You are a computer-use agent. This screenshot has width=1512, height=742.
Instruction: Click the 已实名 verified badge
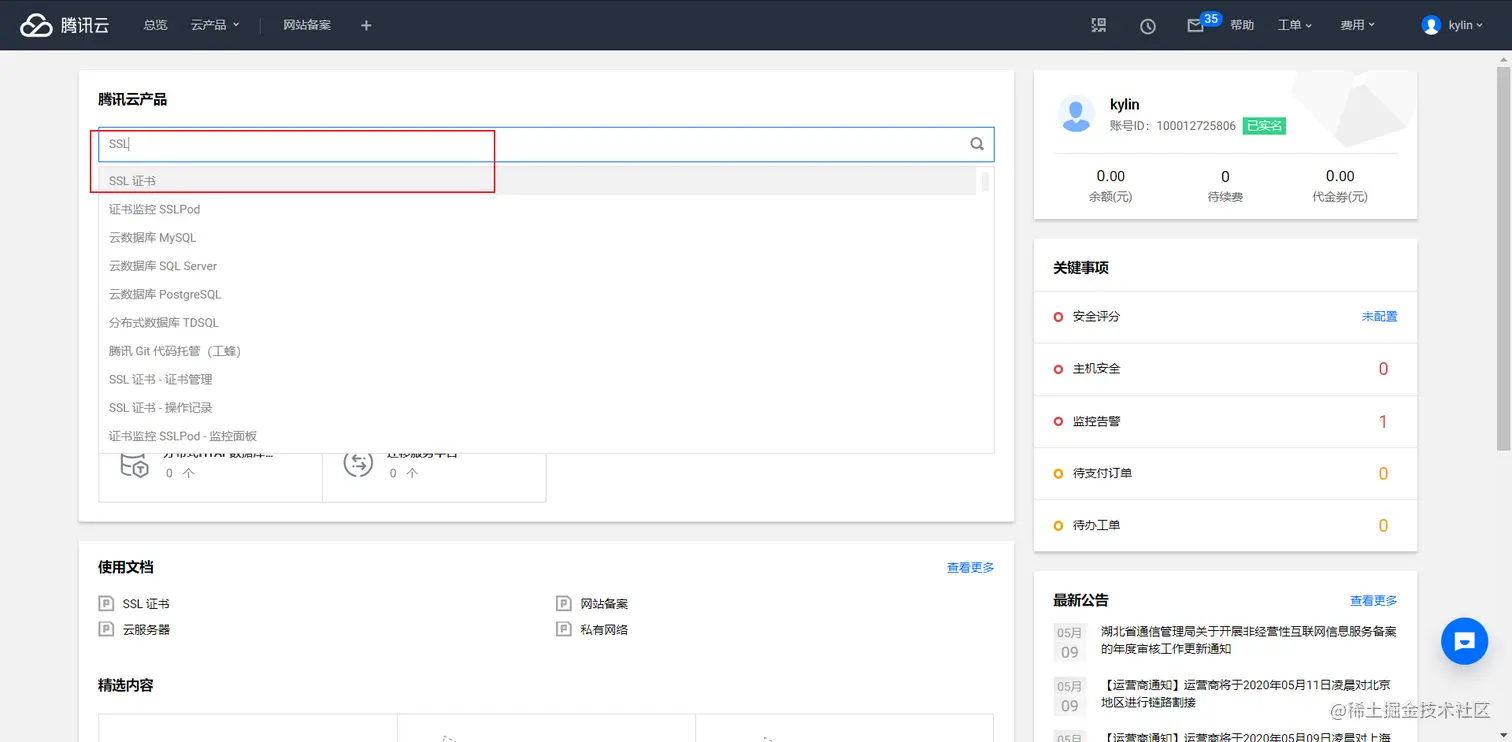[x=1264, y=126]
